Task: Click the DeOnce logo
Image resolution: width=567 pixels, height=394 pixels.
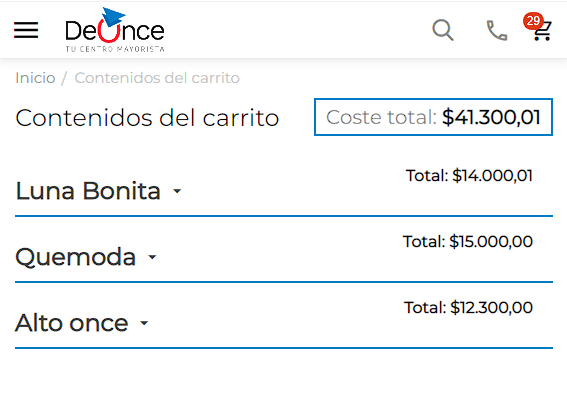Action: coord(115,30)
